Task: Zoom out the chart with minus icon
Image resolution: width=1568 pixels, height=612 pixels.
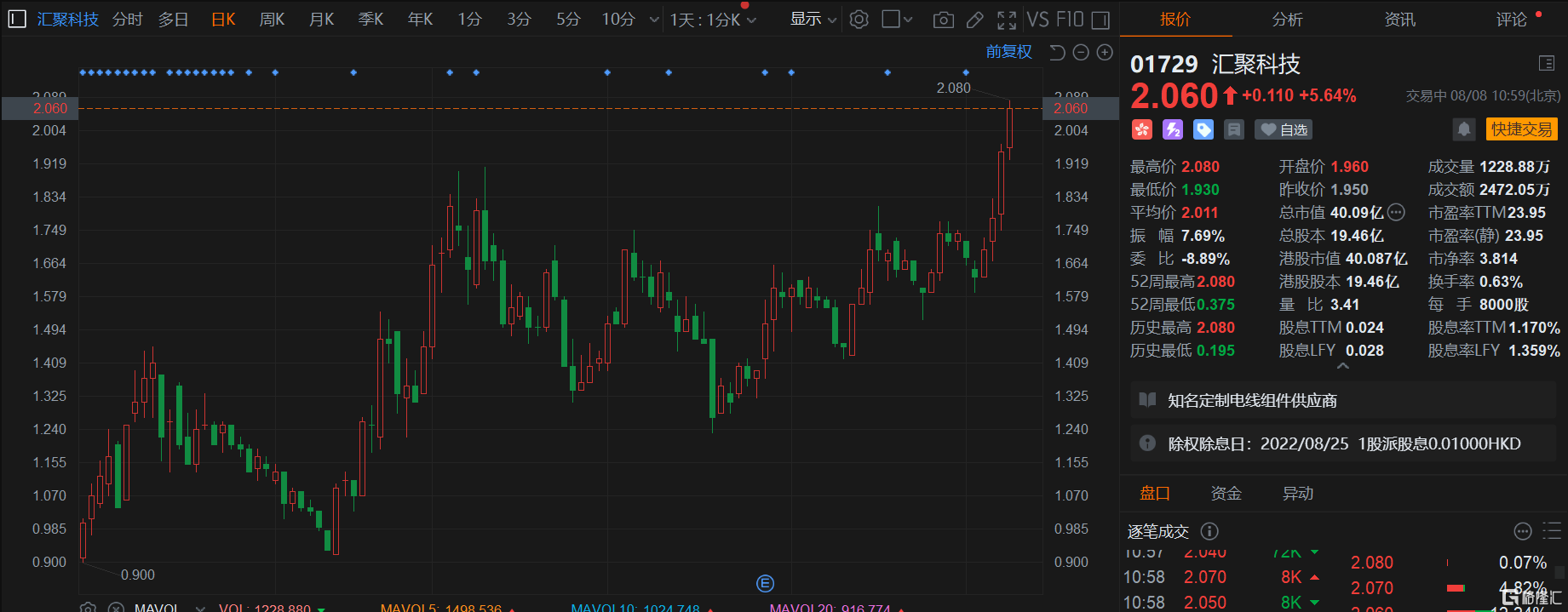Action: (1081, 53)
